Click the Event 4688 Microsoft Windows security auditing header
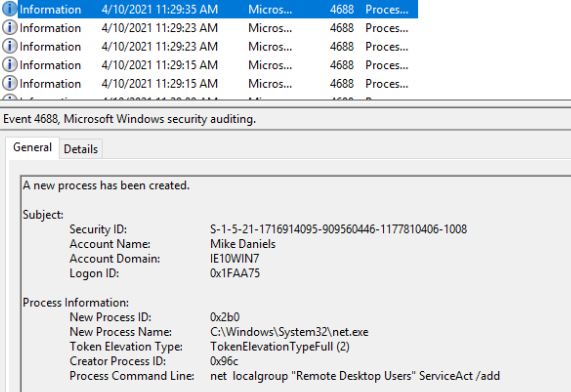The width and height of the screenshot is (571, 392). [130, 119]
